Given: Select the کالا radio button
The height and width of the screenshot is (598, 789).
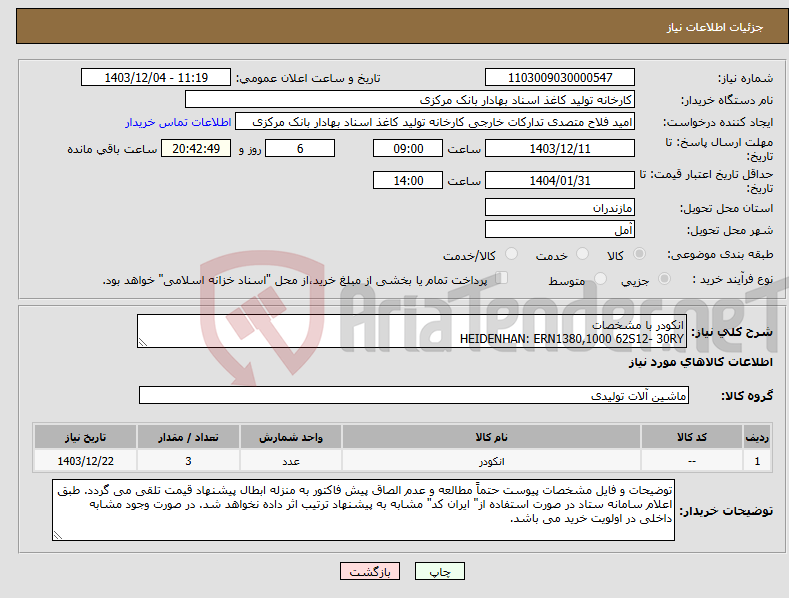Looking at the screenshot, I should tap(639, 254).
